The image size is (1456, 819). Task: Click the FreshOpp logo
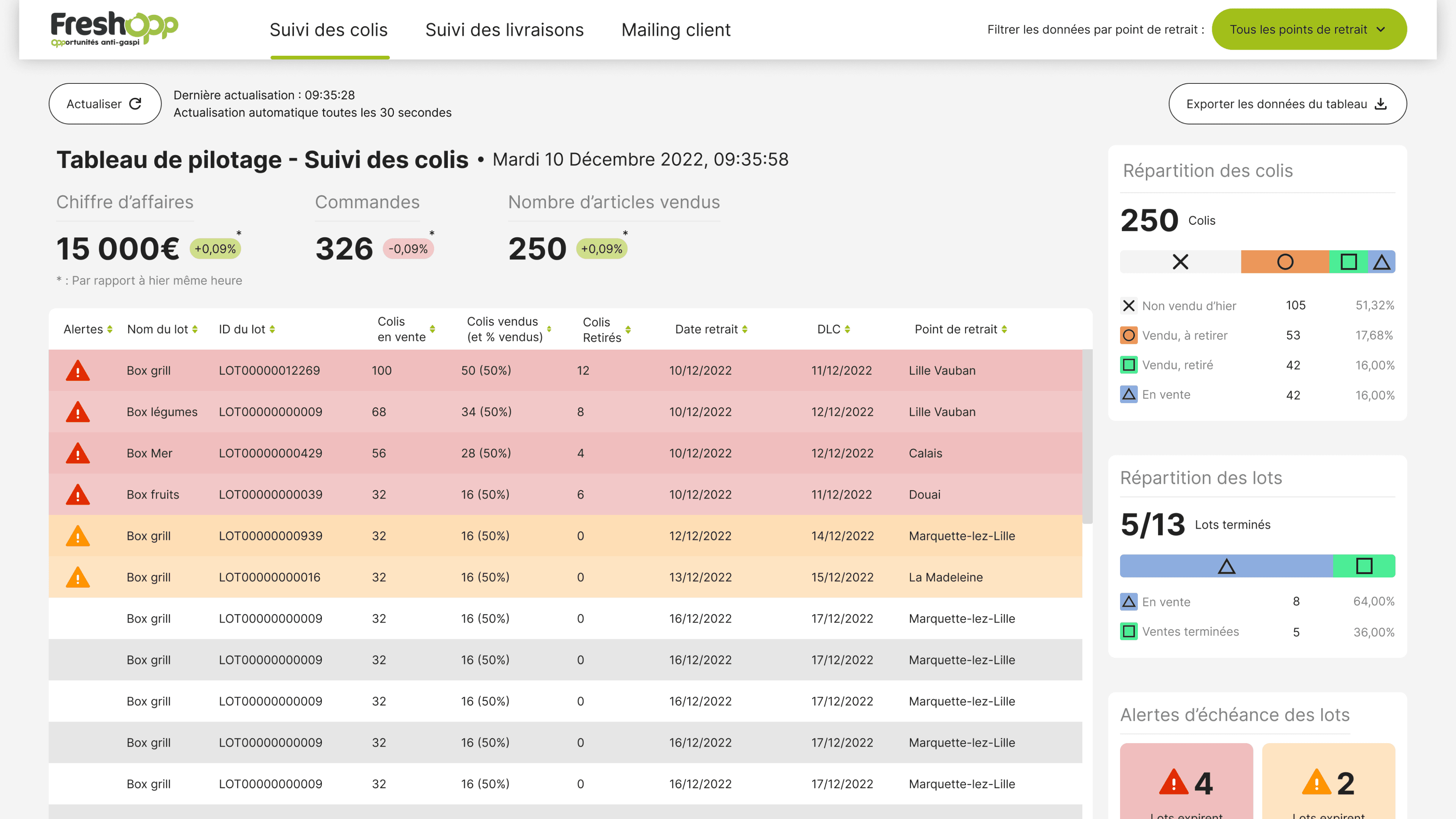coord(114,28)
